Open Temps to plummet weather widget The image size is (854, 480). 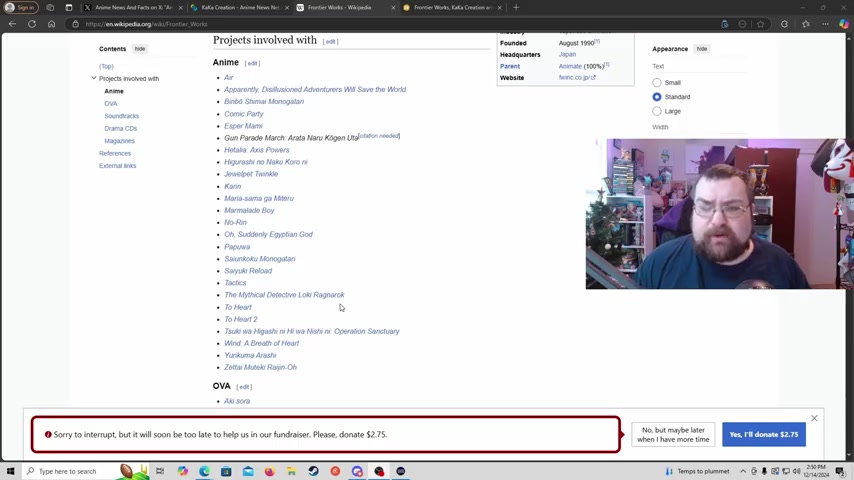coord(698,471)
